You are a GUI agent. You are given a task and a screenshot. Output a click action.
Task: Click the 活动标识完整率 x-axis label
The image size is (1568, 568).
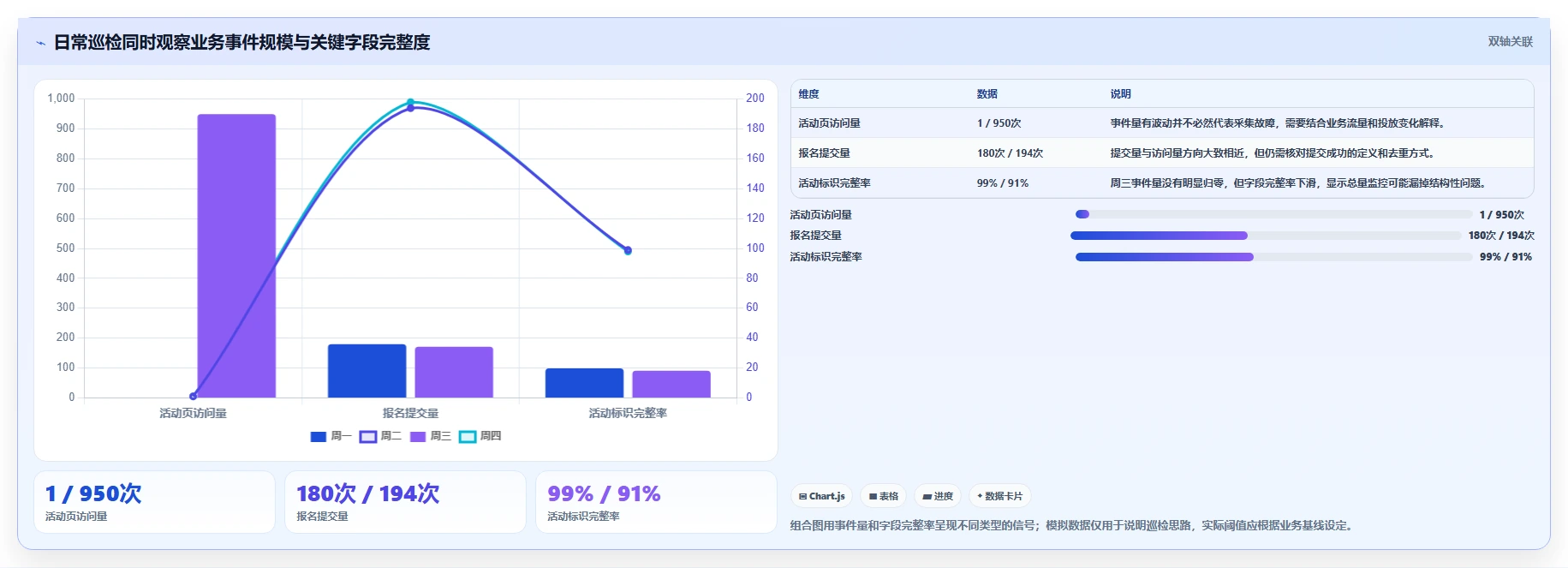[x=628, y=413]
